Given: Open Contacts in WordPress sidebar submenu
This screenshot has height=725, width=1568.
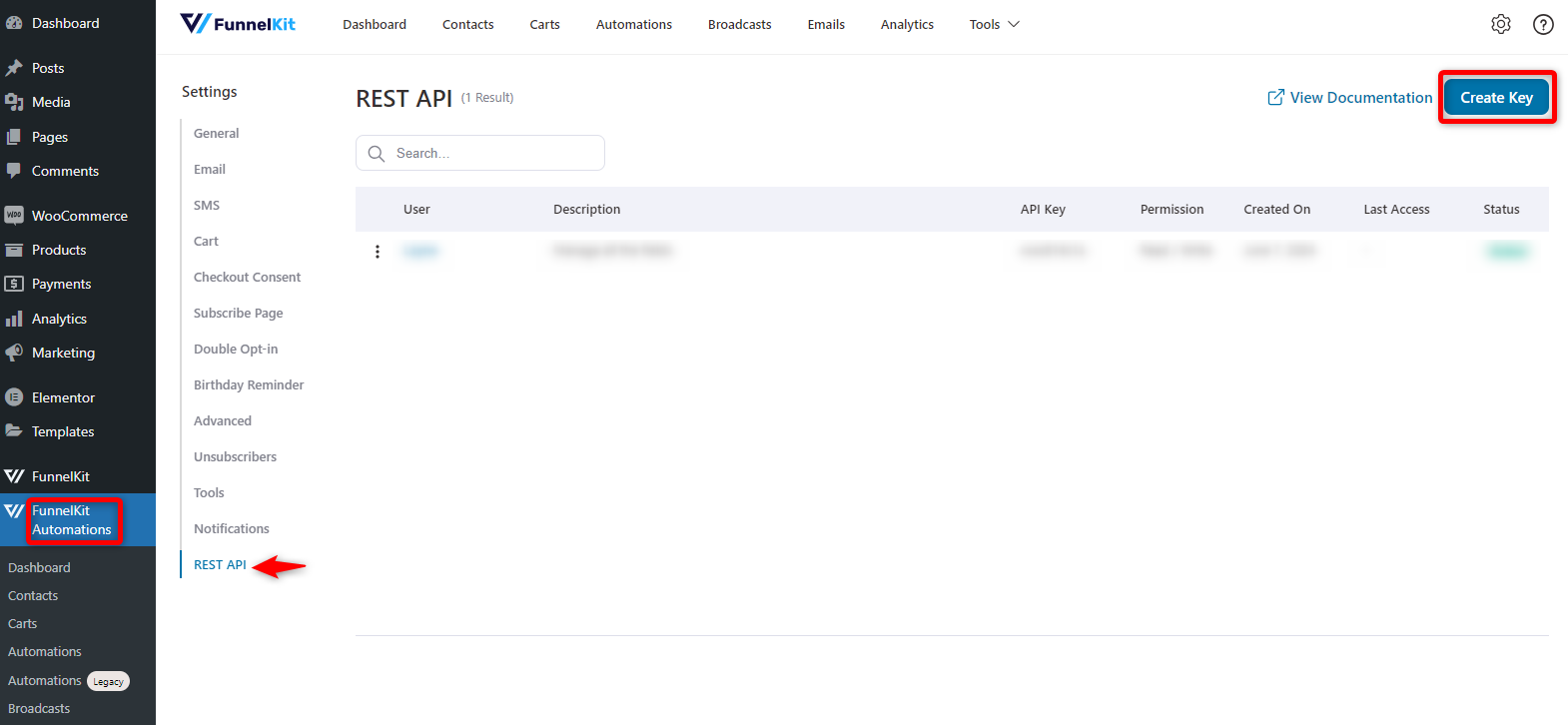Looking at the screenshot, I should (33, 595).
